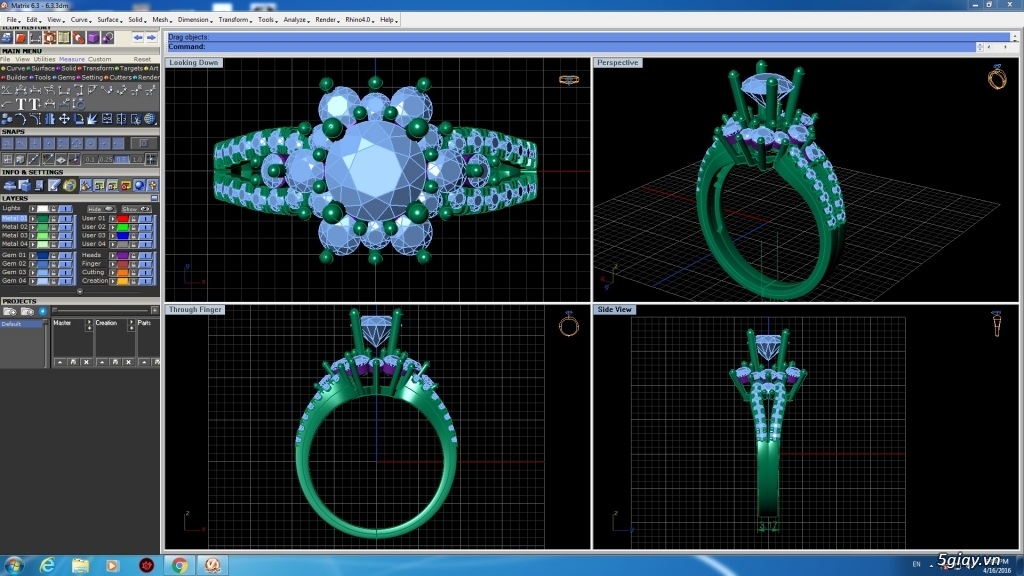The width and height of the screenshot is (1024, 576).
Task: Click Reset in the Main Menu
Action: click(142, 59)
